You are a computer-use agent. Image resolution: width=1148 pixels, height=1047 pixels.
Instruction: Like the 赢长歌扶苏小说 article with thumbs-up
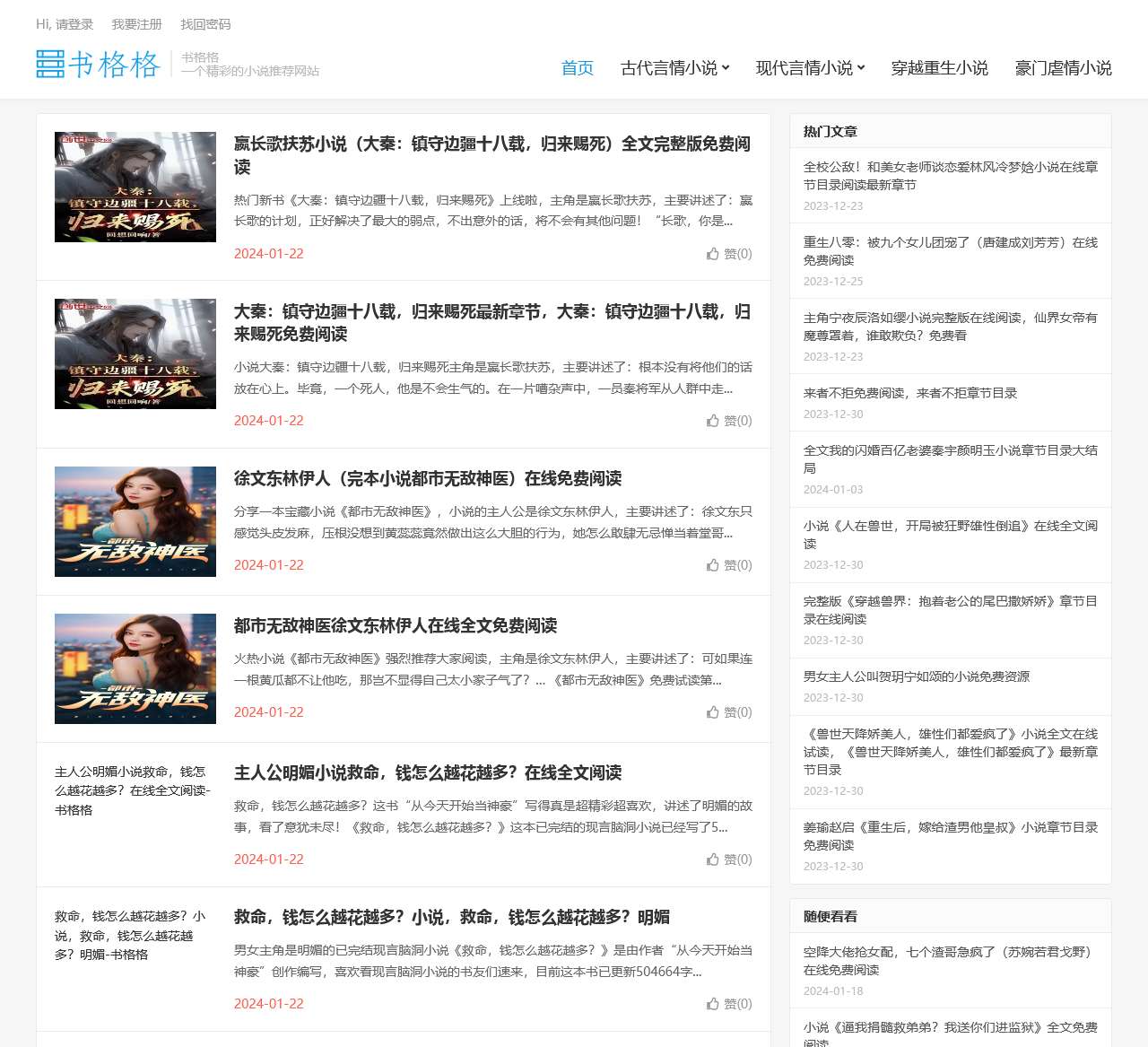click(730, 254)
